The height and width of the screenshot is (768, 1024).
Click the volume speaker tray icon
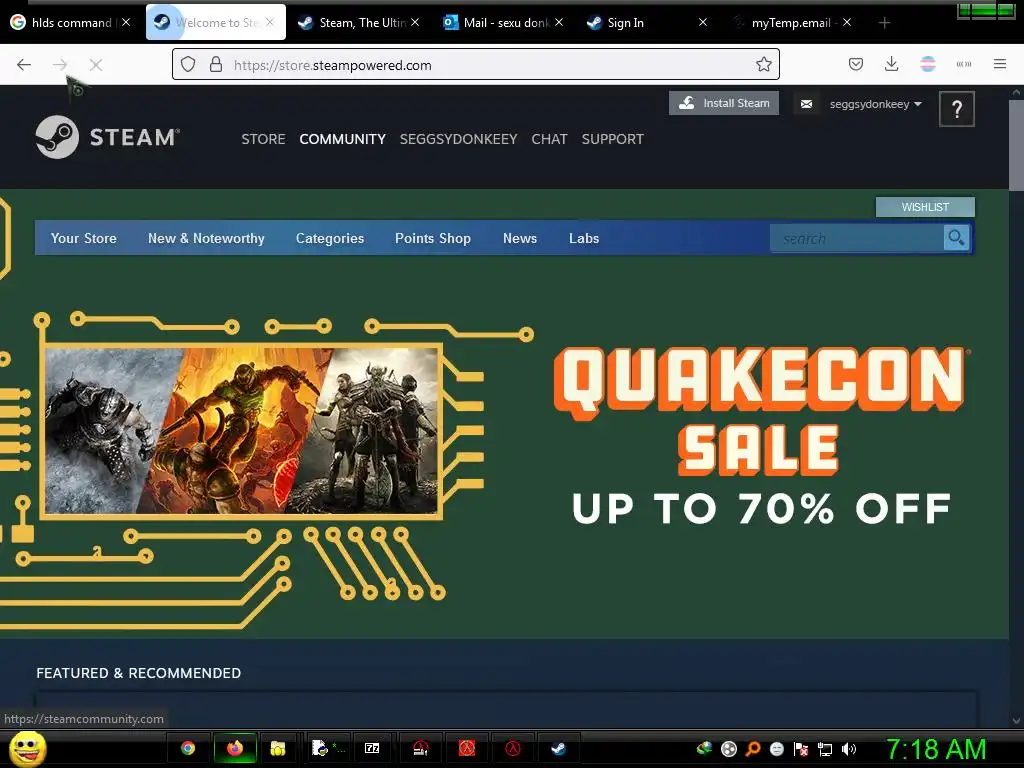tap(849, 749)
